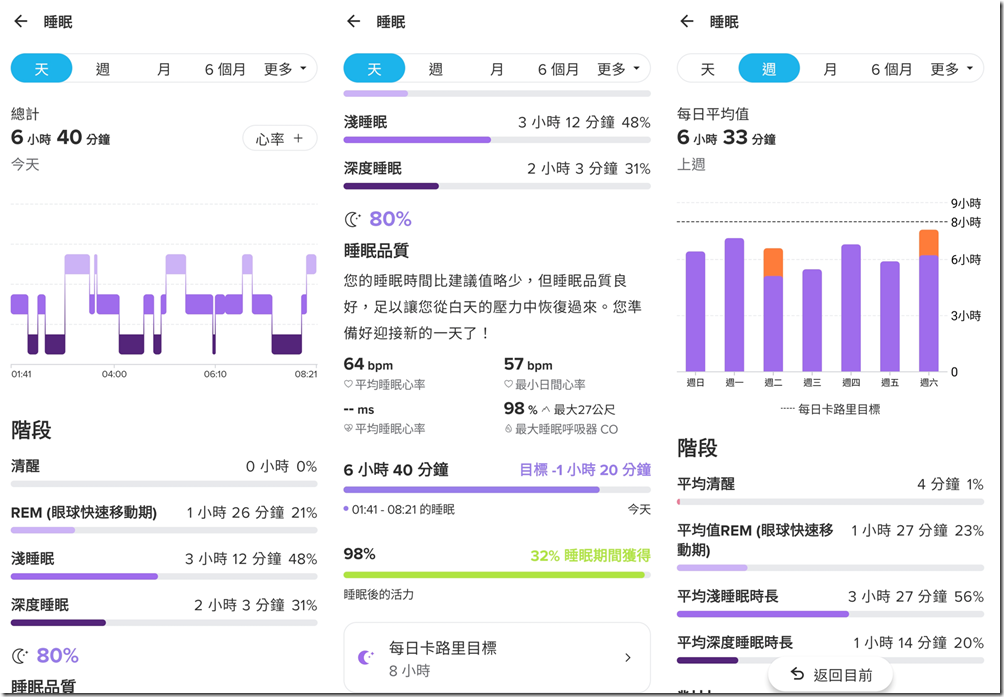Go back using the arrow in the right sleep screen
The width and height of the screenshot is (1004, 697).
pyautogui.click(x=687, y=22)
